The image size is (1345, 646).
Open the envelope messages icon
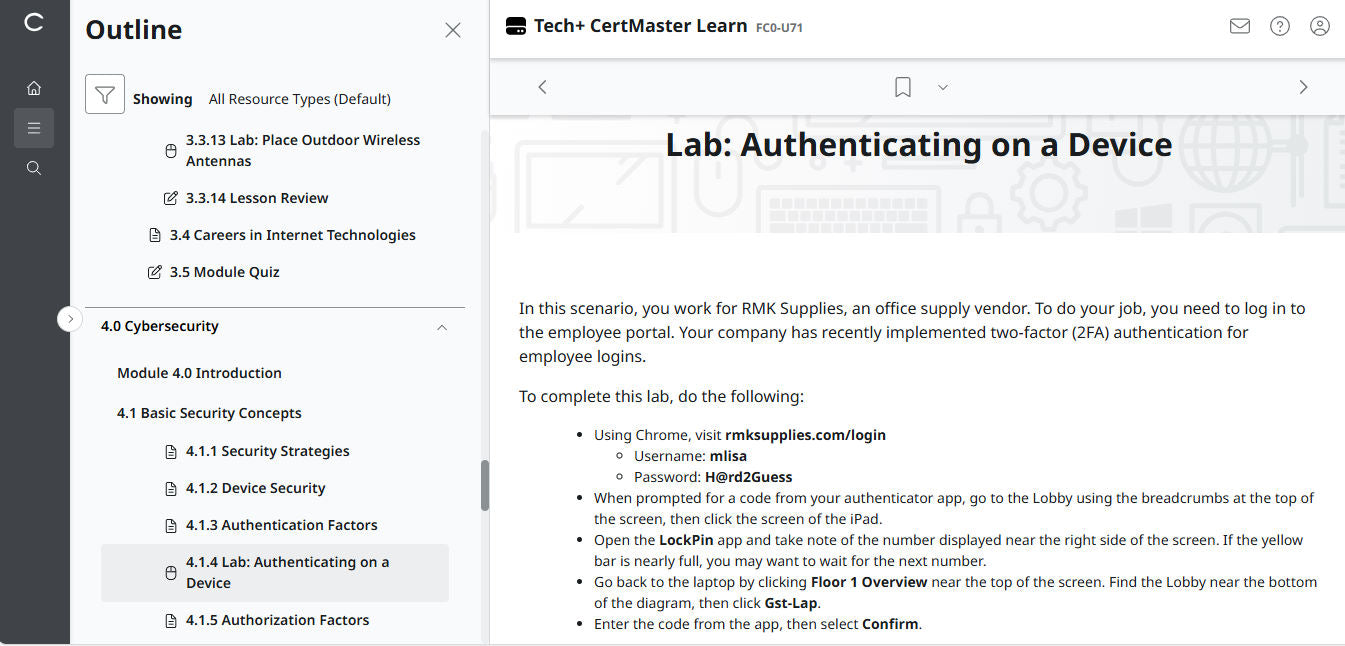(1239, 26)
